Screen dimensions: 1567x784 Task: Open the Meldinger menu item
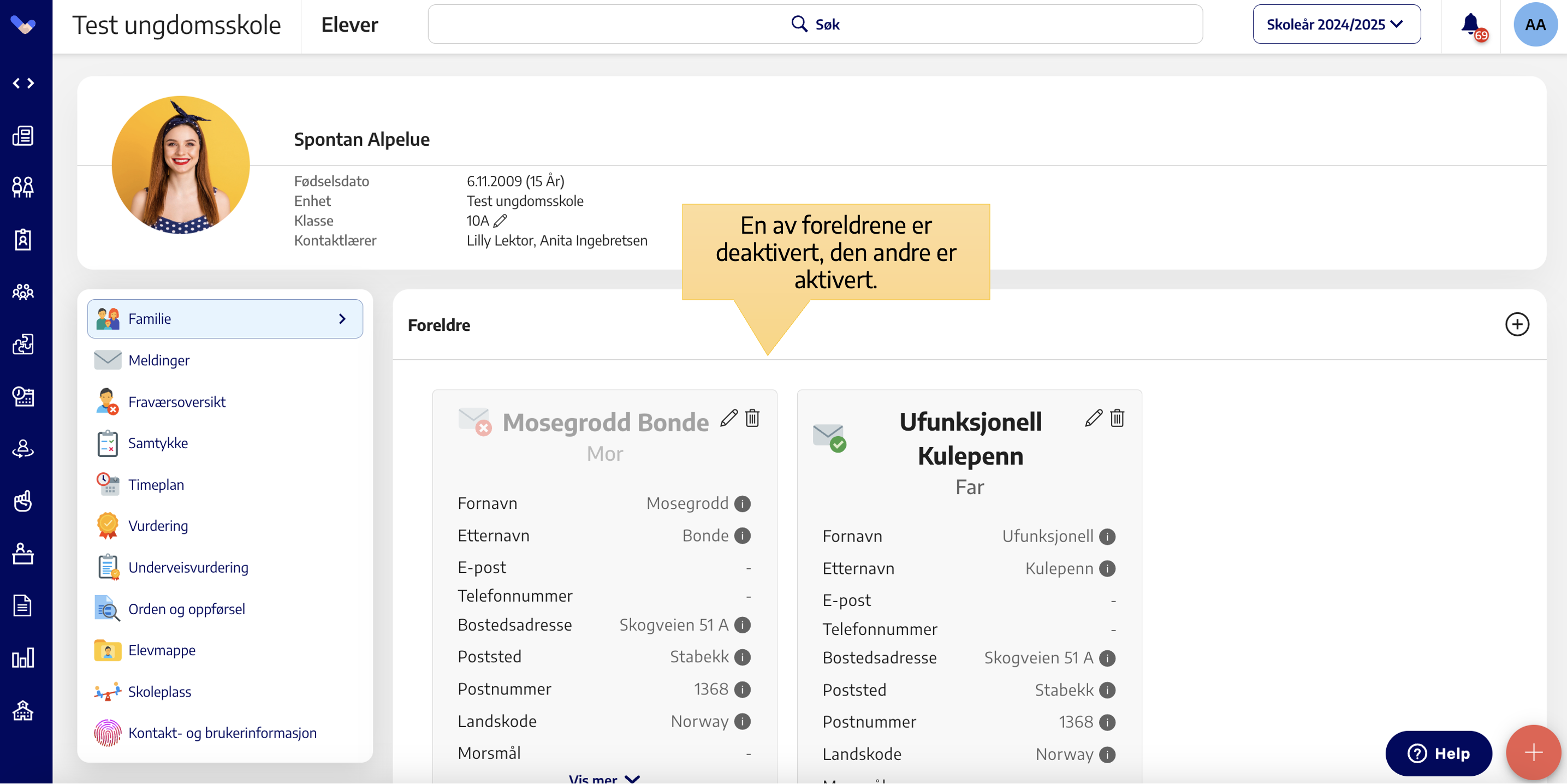click(159, 360)
